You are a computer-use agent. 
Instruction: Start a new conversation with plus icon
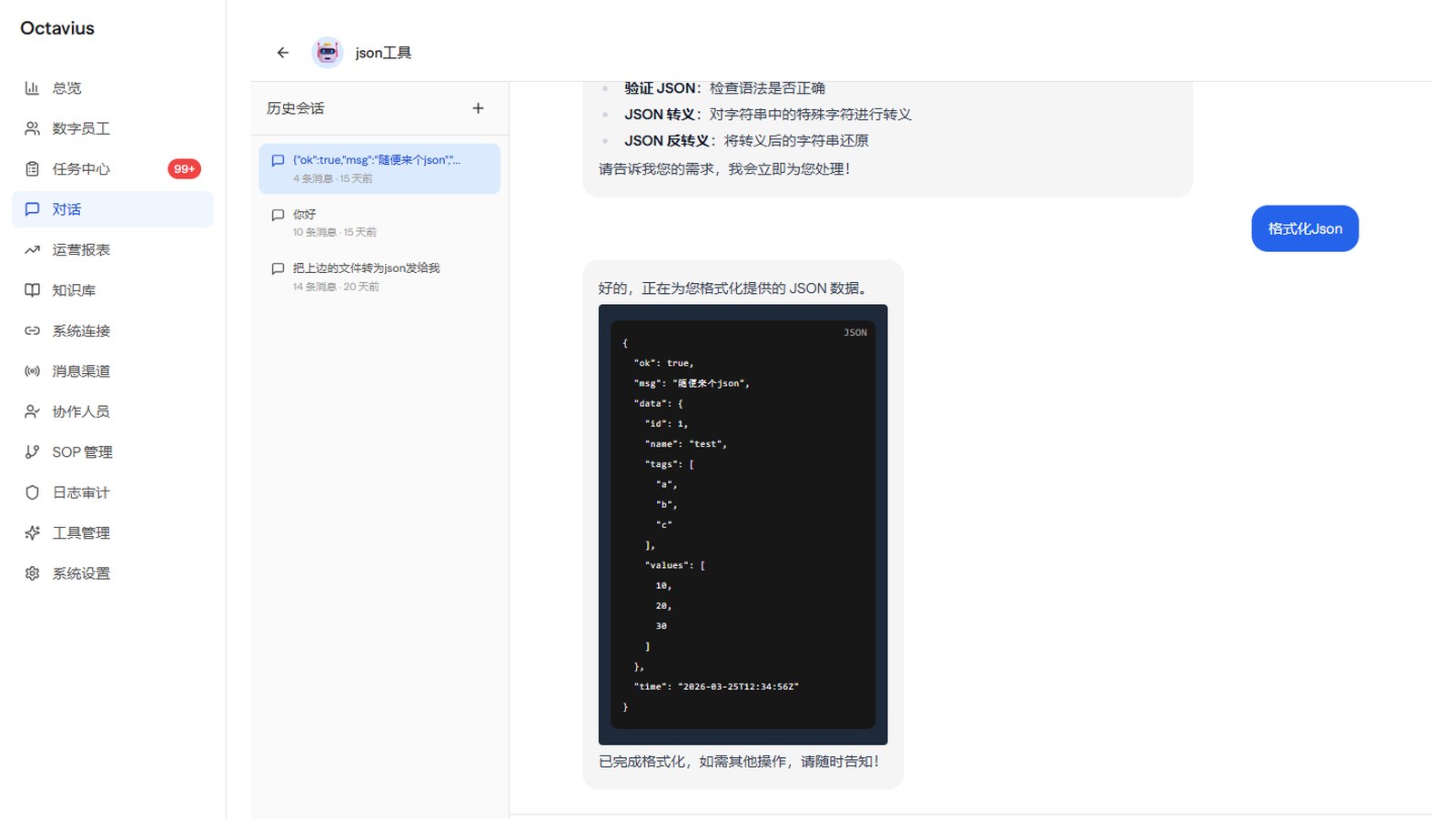coord(478,108)
